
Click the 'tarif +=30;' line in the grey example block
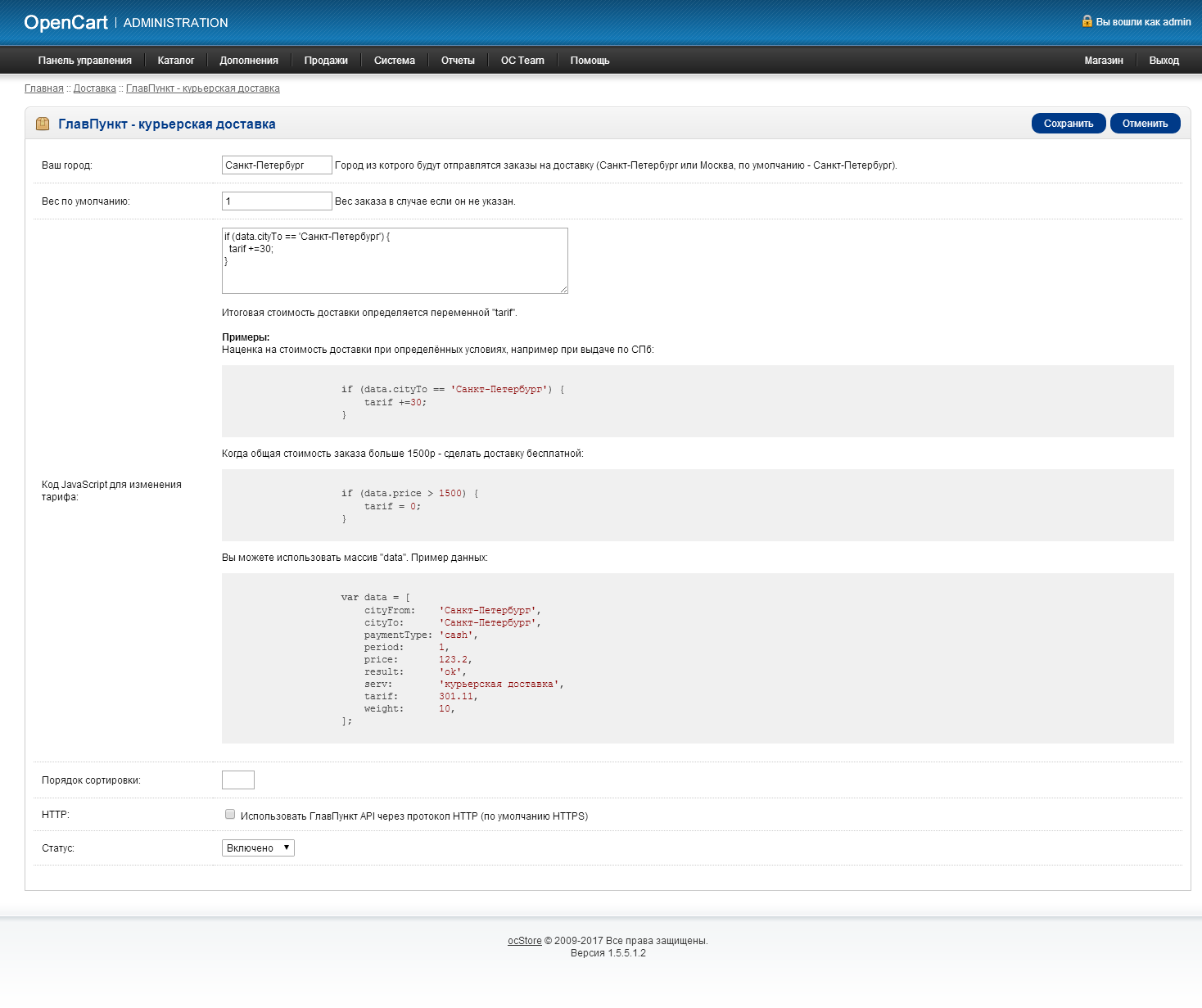click(395, 403)
